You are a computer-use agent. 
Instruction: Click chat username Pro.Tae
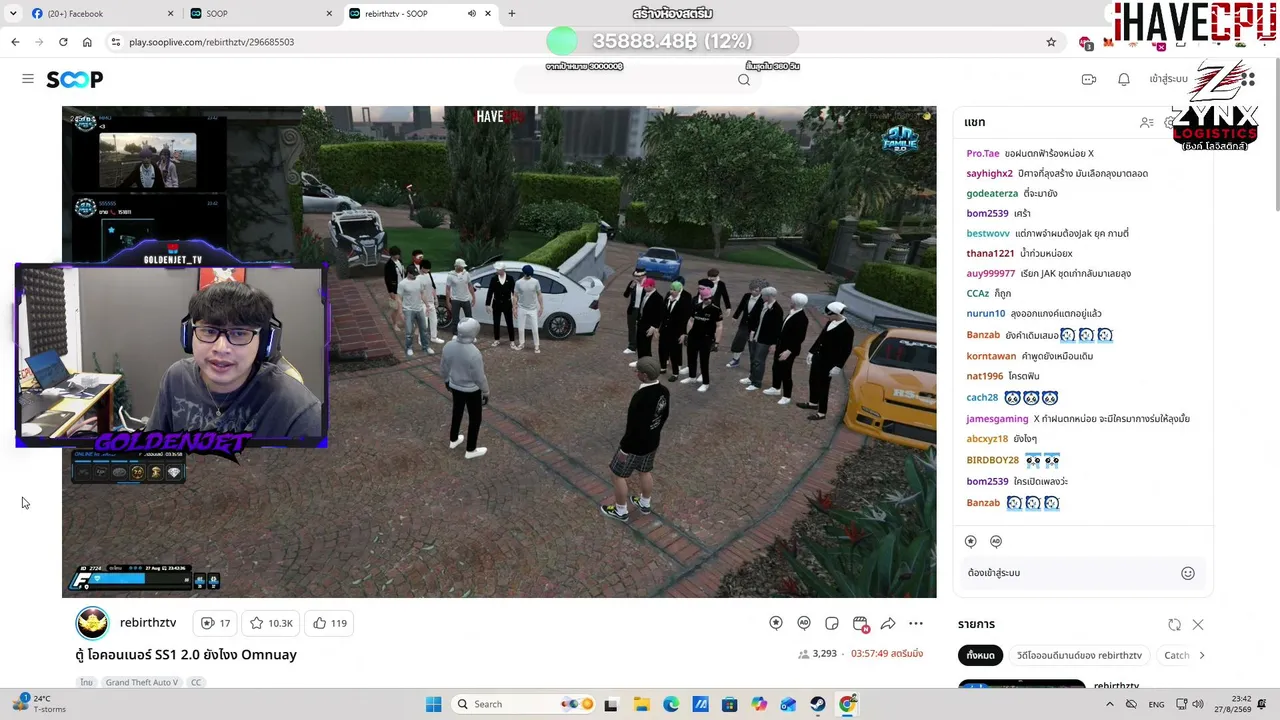click(x=983, y=153)
